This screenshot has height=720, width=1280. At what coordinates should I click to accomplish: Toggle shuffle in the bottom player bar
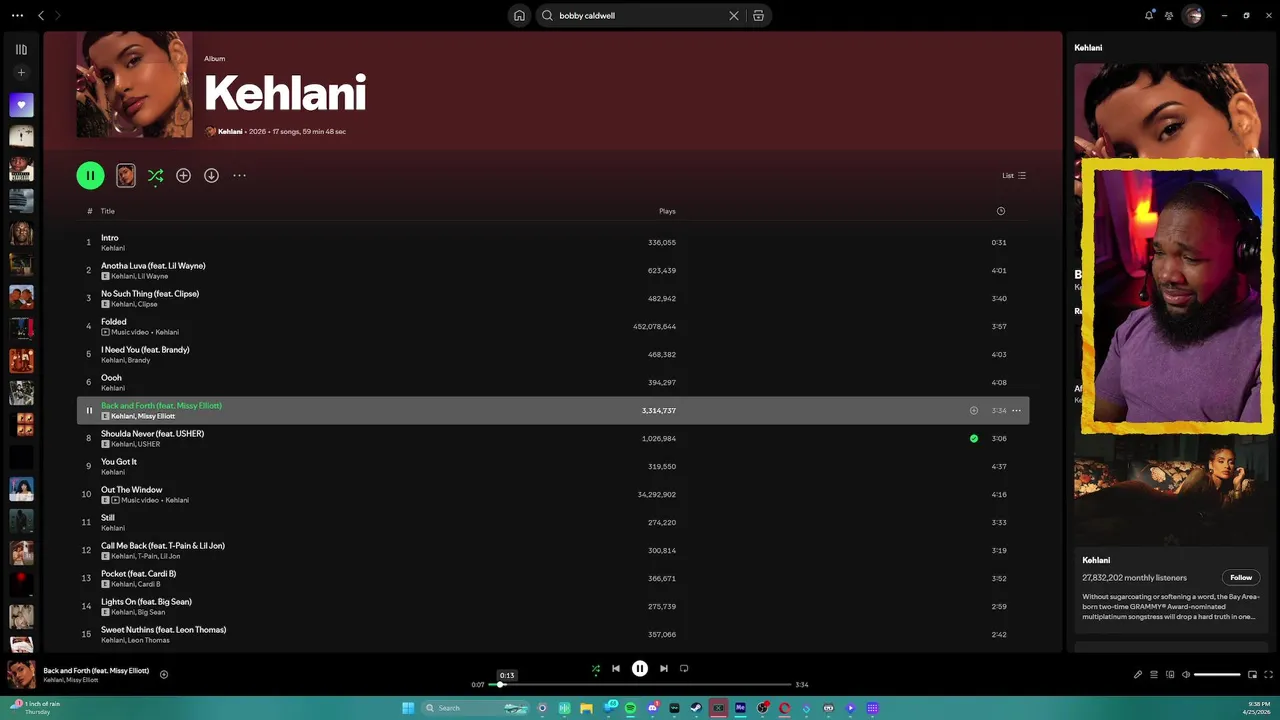pos(595,669)
